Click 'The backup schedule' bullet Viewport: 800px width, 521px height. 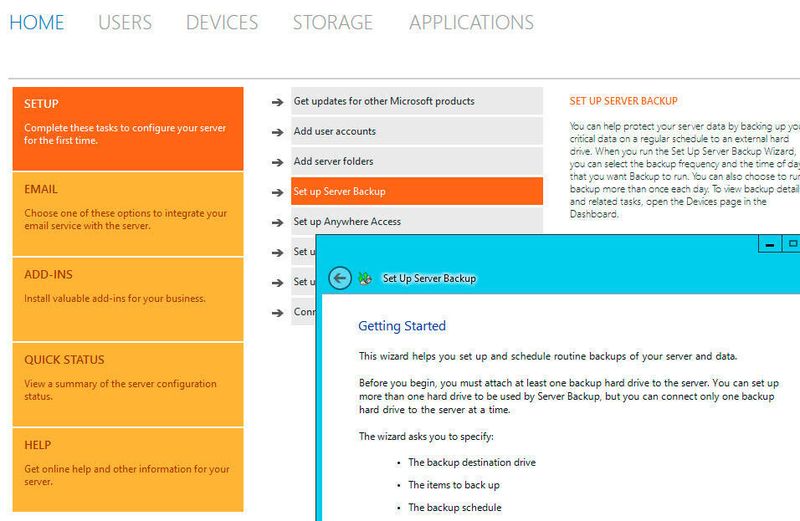click(455, 507)
